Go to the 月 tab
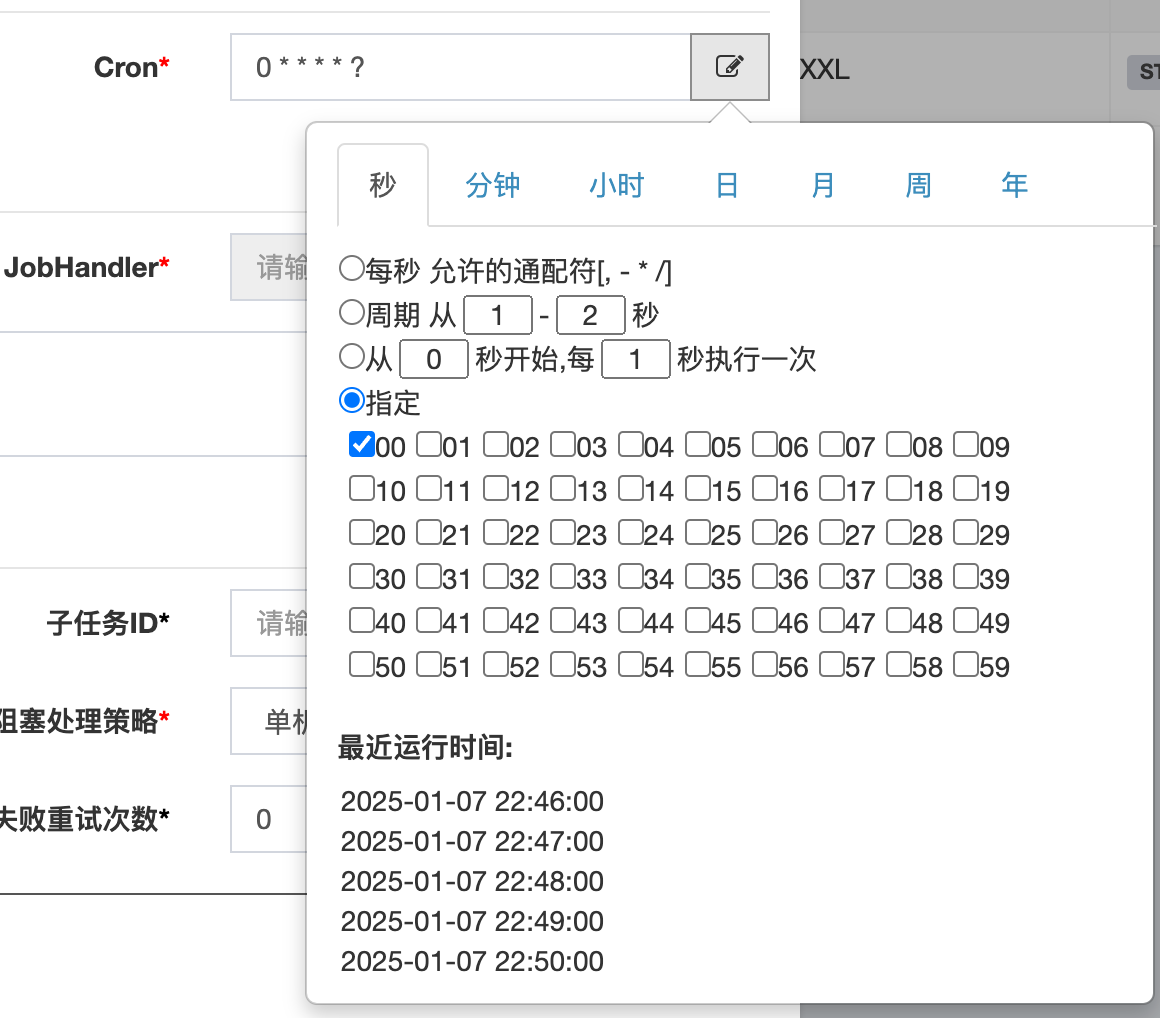 822,185
